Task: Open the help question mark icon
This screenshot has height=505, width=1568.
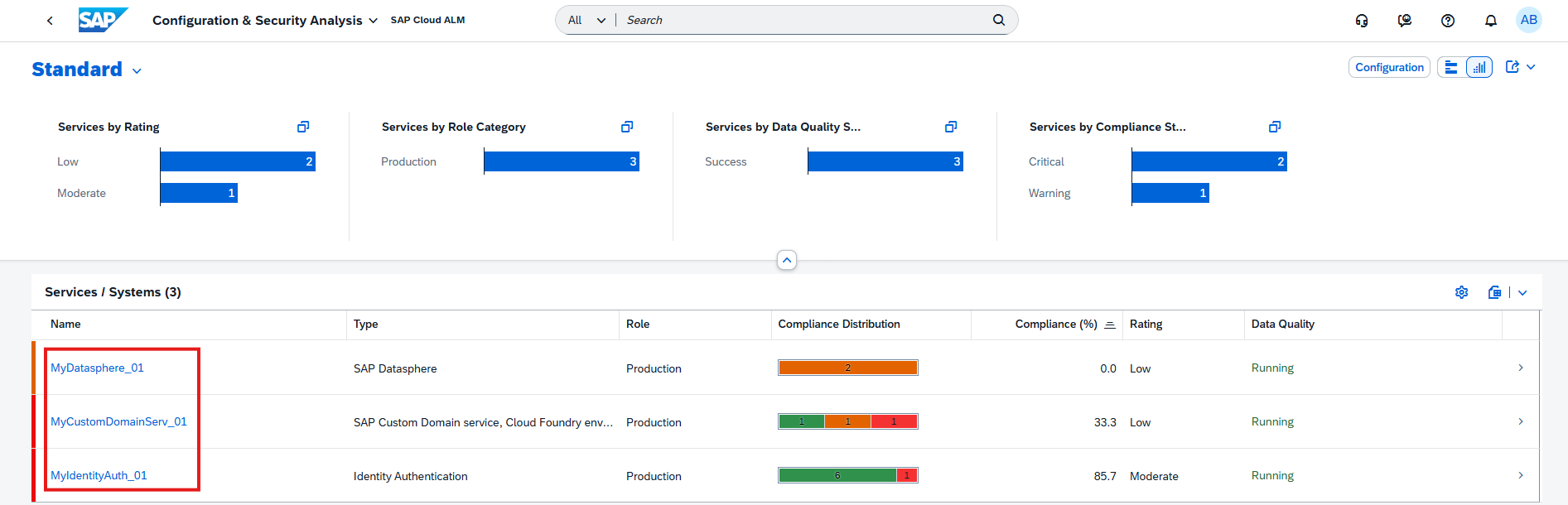Action: point(1448,21)
